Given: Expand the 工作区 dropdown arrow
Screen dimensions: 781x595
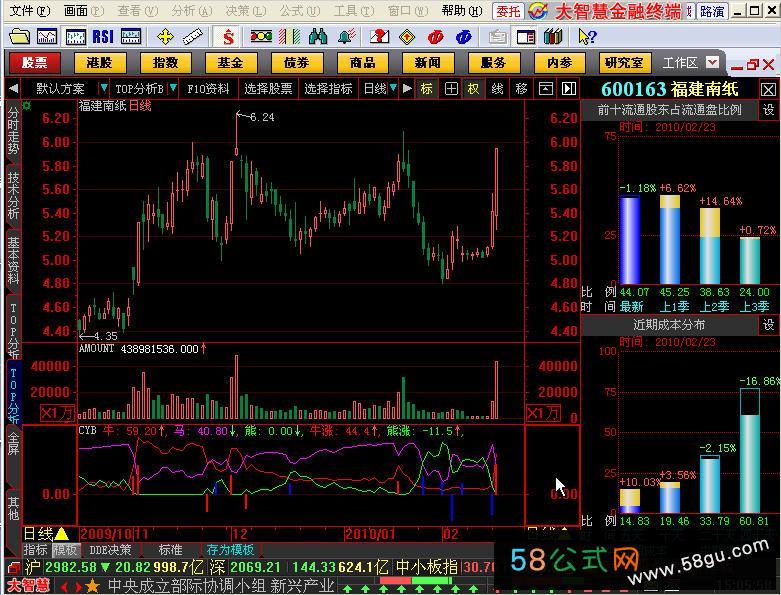Looking at the screenshot, I should point(712,62).
